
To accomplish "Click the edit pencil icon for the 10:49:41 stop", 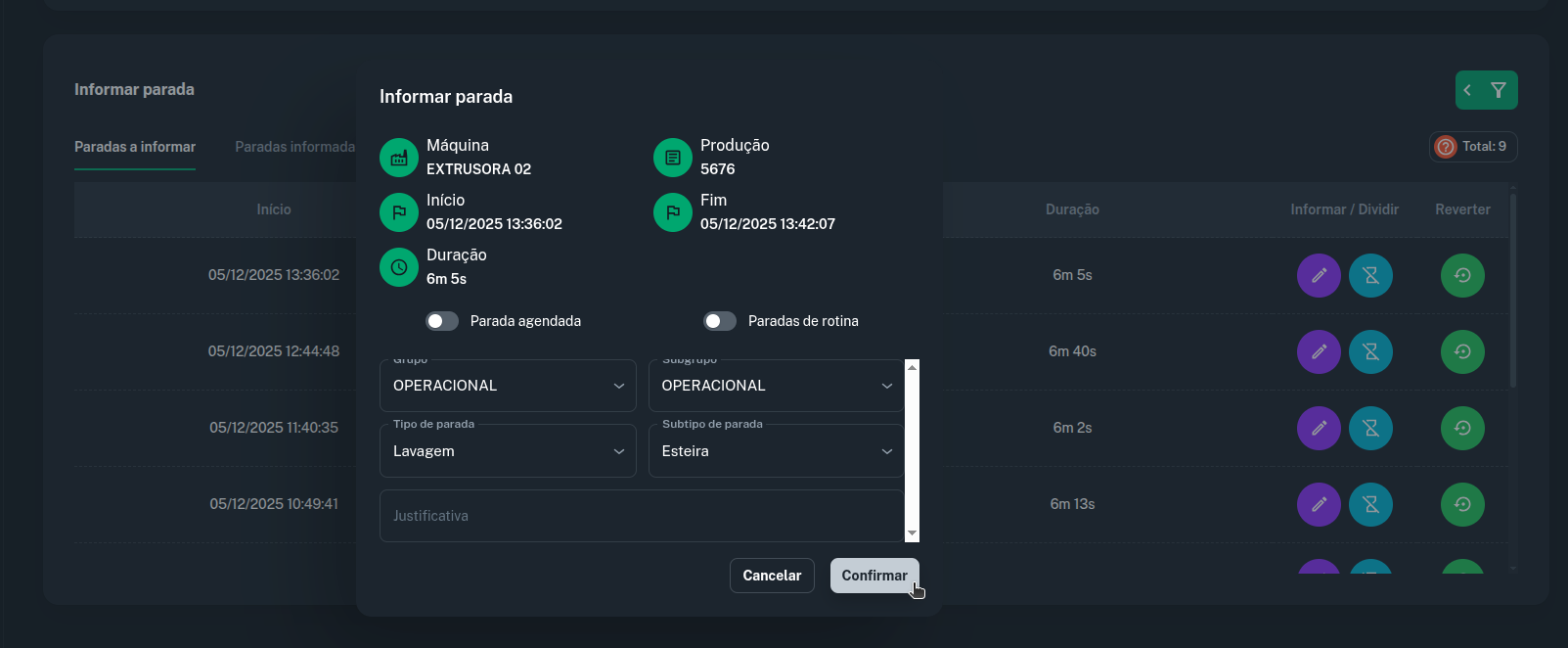I will [x=1319, y=504].
